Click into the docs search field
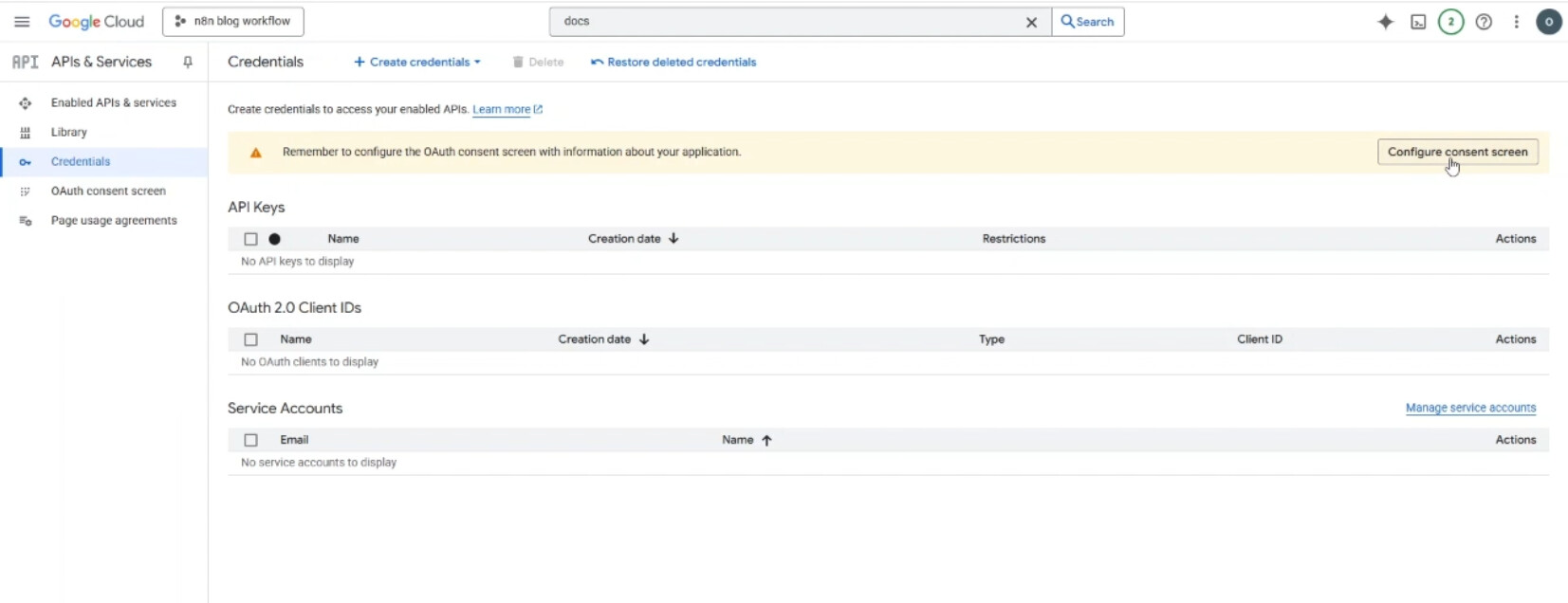This screenshot has width=1568, height=603. (x=787, y=21)
